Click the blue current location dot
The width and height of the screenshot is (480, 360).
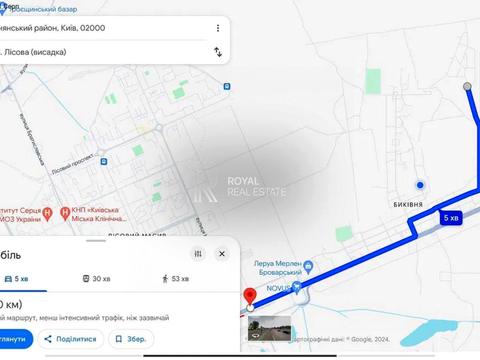420,185
